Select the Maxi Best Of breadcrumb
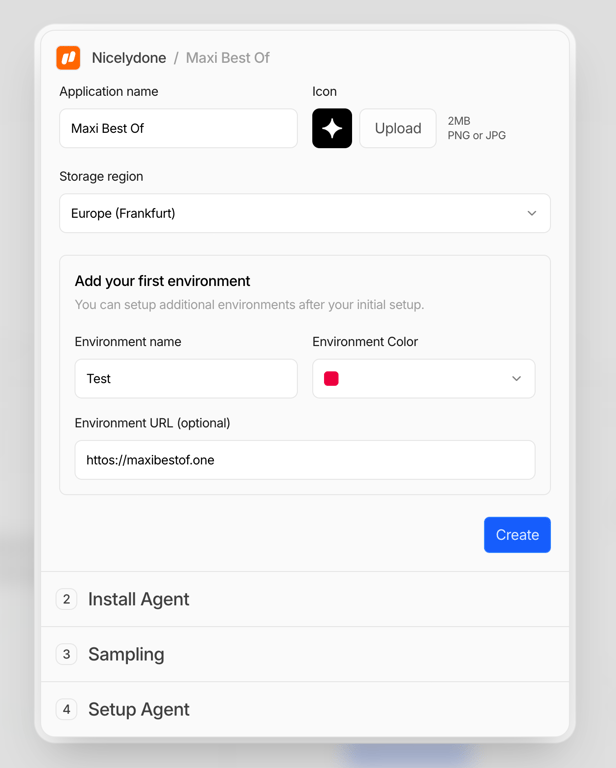 point(228,58)
